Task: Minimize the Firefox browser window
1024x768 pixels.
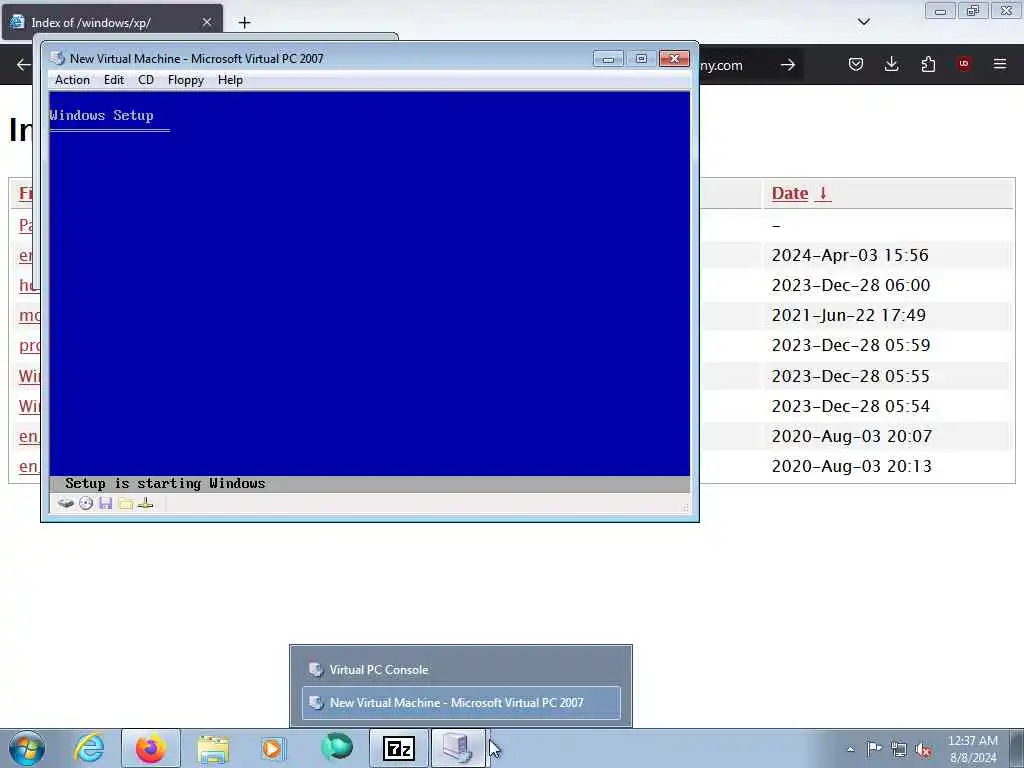Action: click(940, 11)
